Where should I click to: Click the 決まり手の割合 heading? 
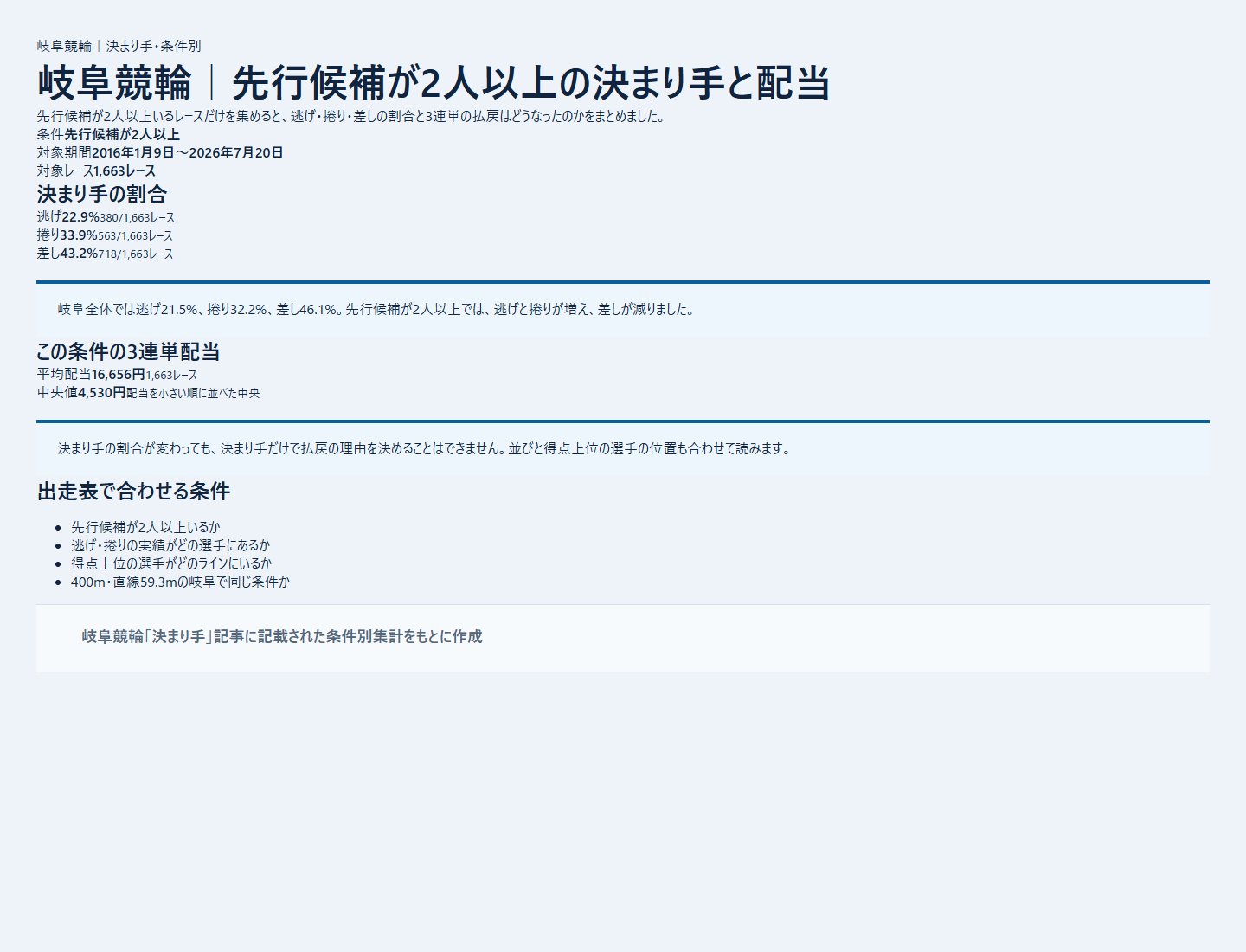pyautogui.click(x=101, y=194)
